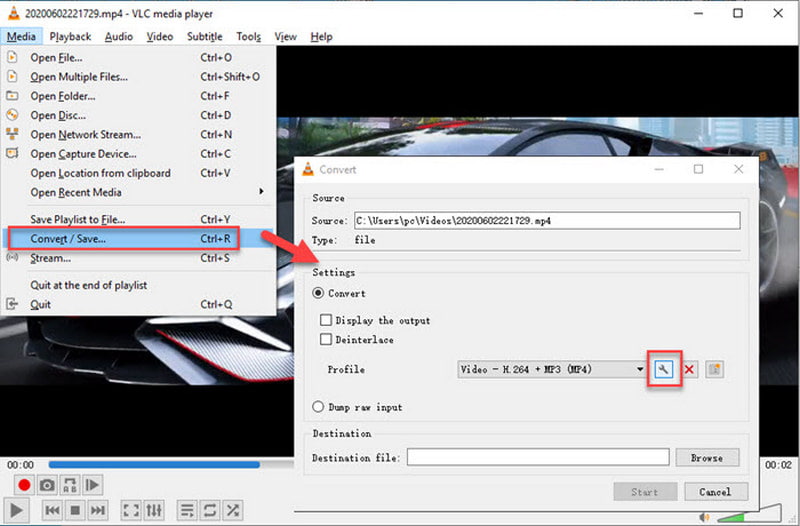Screen dimensions: 800x526
Task: Maximize the Convert dialog window
Action: [x=698, y=169]
